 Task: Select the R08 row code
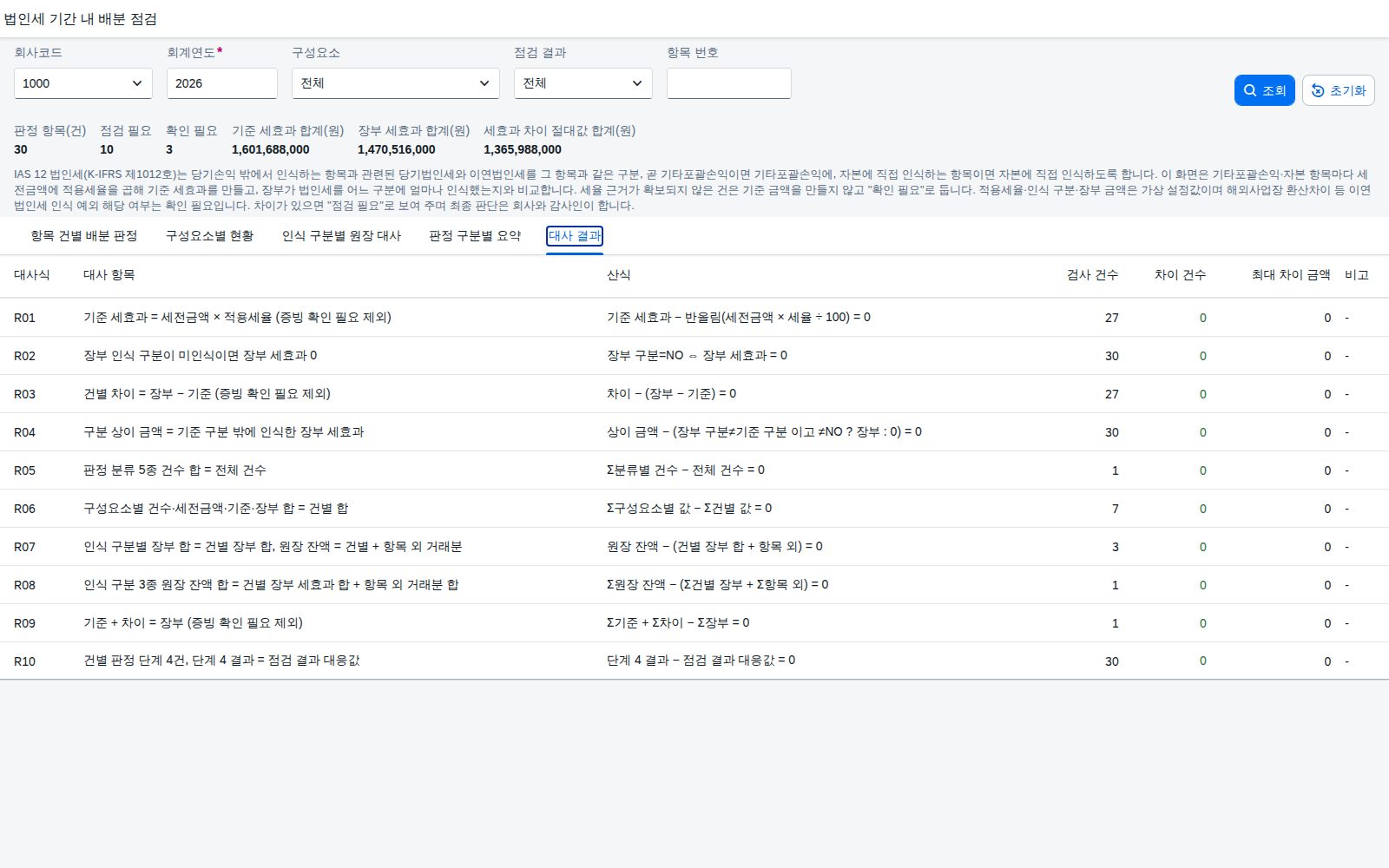(x=25, y=585)
